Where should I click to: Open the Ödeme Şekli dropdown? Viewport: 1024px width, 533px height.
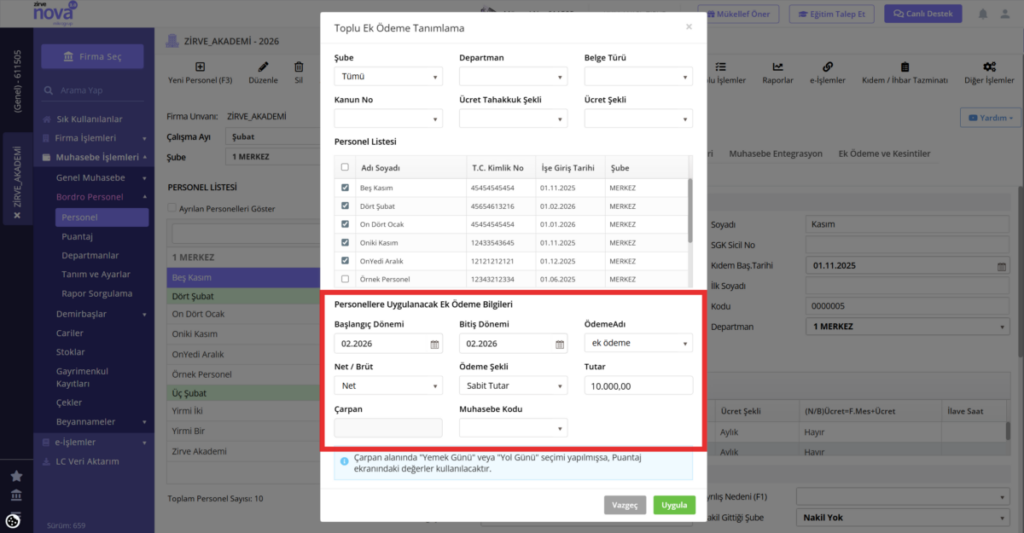[513, 385]
